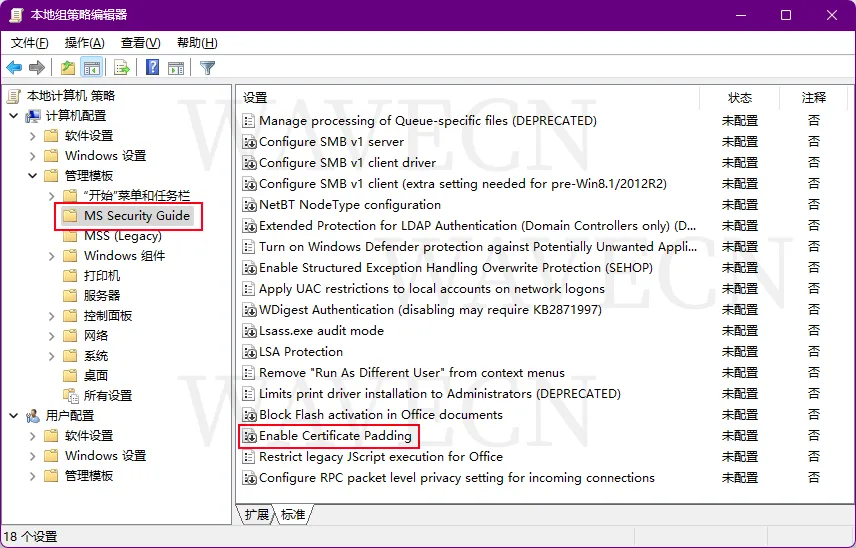This screenshot has height=548, width=856.
Task: Click the Back arrow toolbar icon
Action: [x=14, y=68]
